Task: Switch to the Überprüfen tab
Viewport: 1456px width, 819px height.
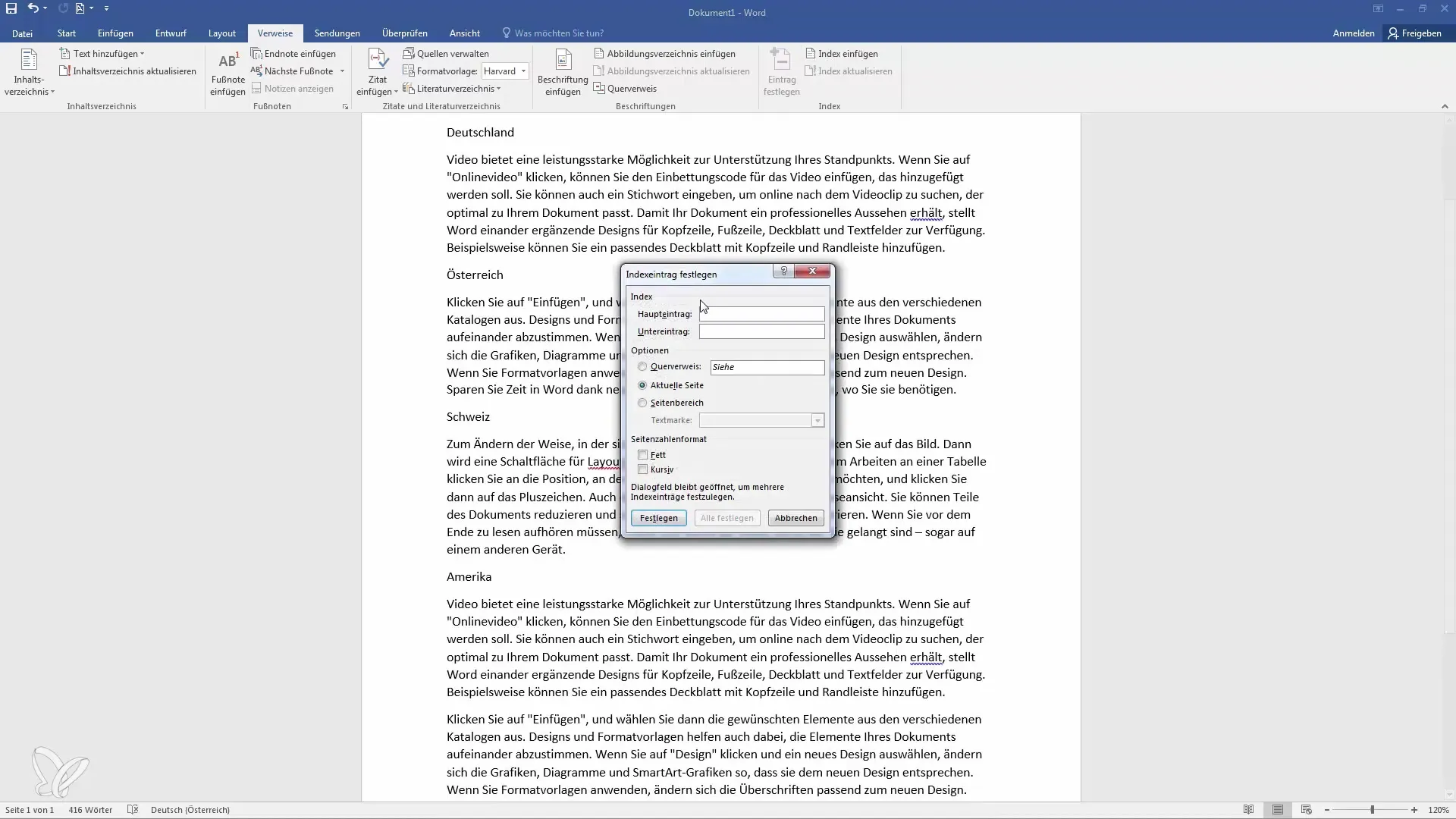Action: 405,33
